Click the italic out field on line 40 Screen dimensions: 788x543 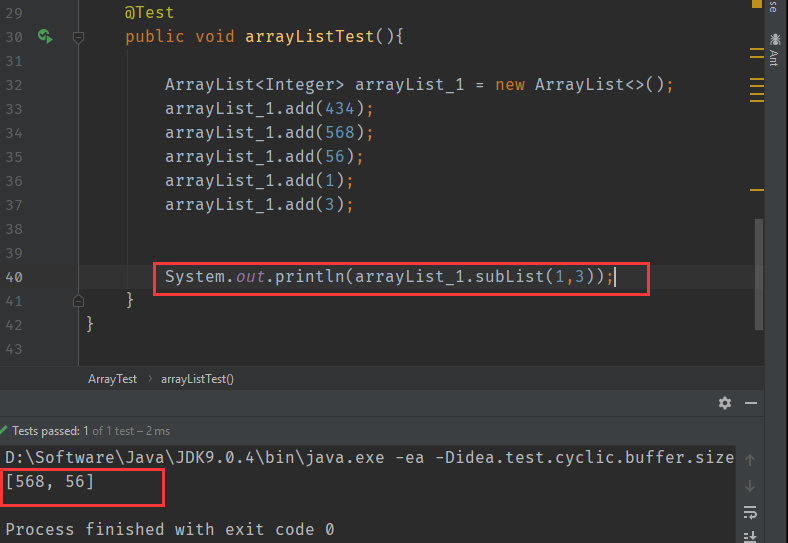tap(250, 277)
